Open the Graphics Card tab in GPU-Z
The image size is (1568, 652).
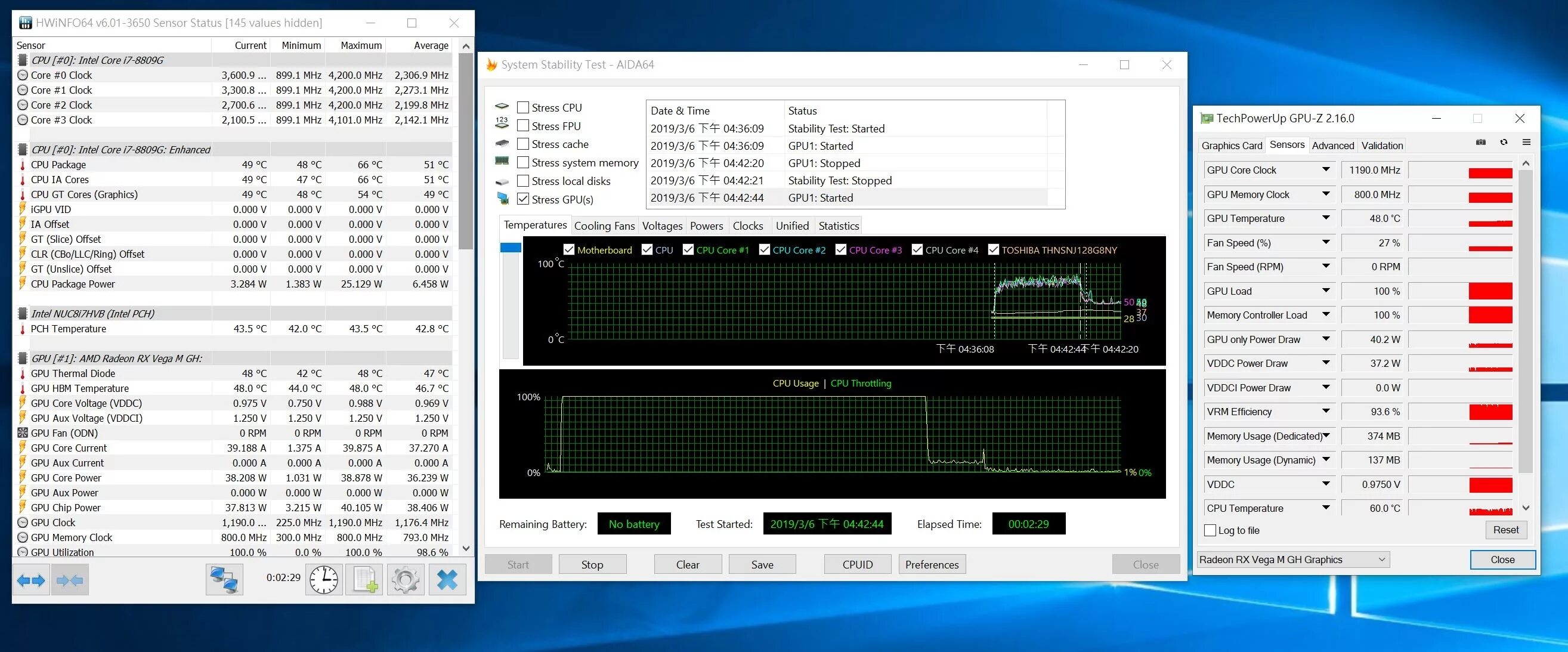pos(1232,146)
